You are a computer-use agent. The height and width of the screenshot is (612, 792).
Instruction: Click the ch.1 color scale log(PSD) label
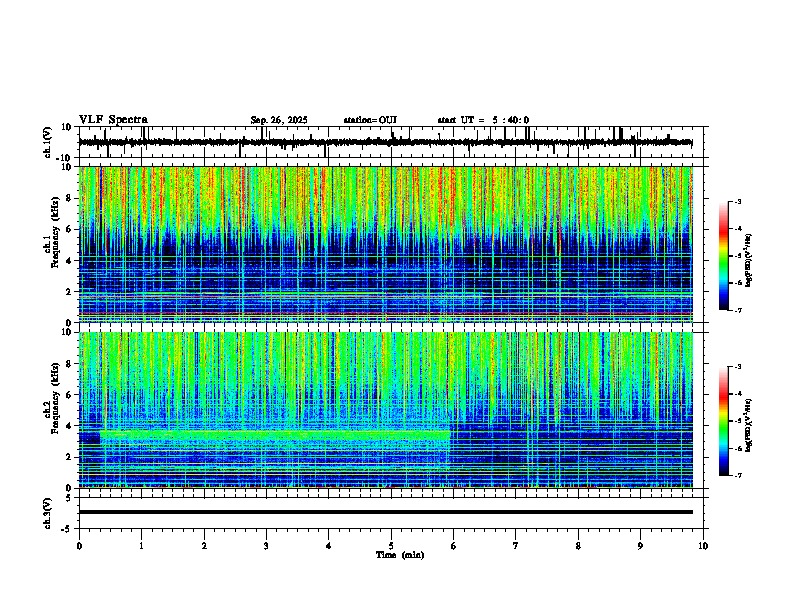click(749, 260)
